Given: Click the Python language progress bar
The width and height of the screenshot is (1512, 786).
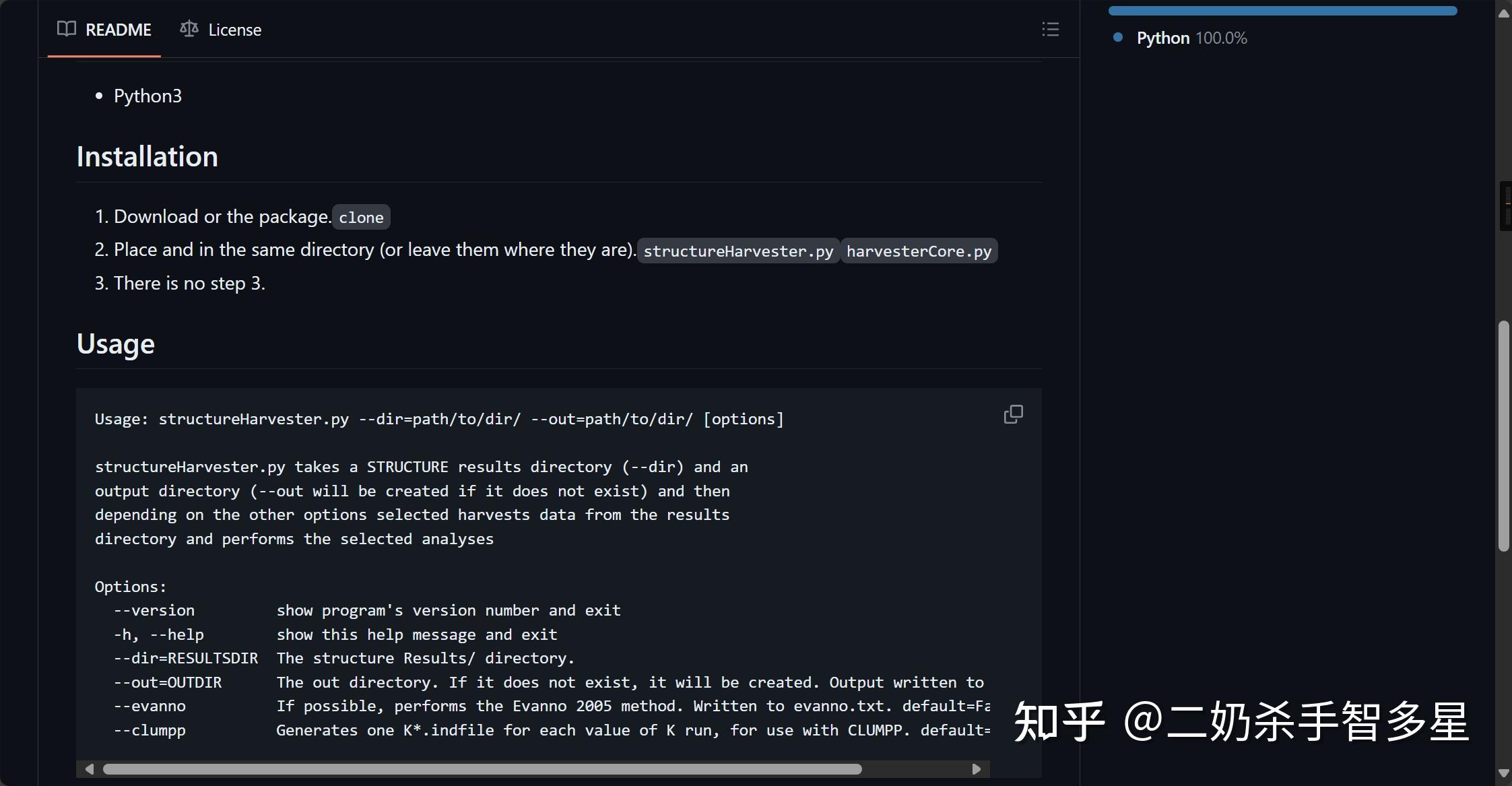Looking at the screenshot, I should (1282, 10).
